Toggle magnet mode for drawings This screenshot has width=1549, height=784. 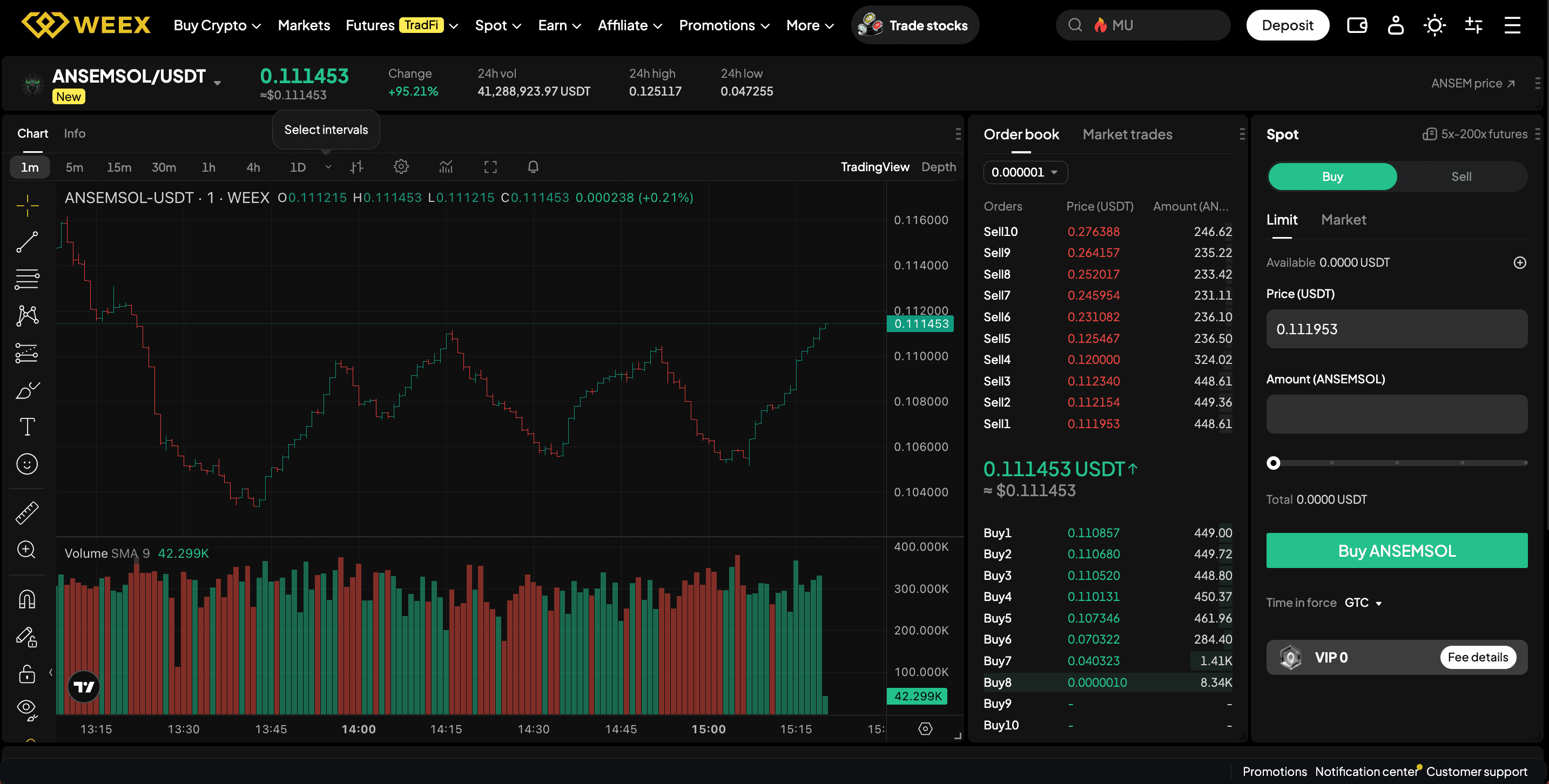(27, 599)
